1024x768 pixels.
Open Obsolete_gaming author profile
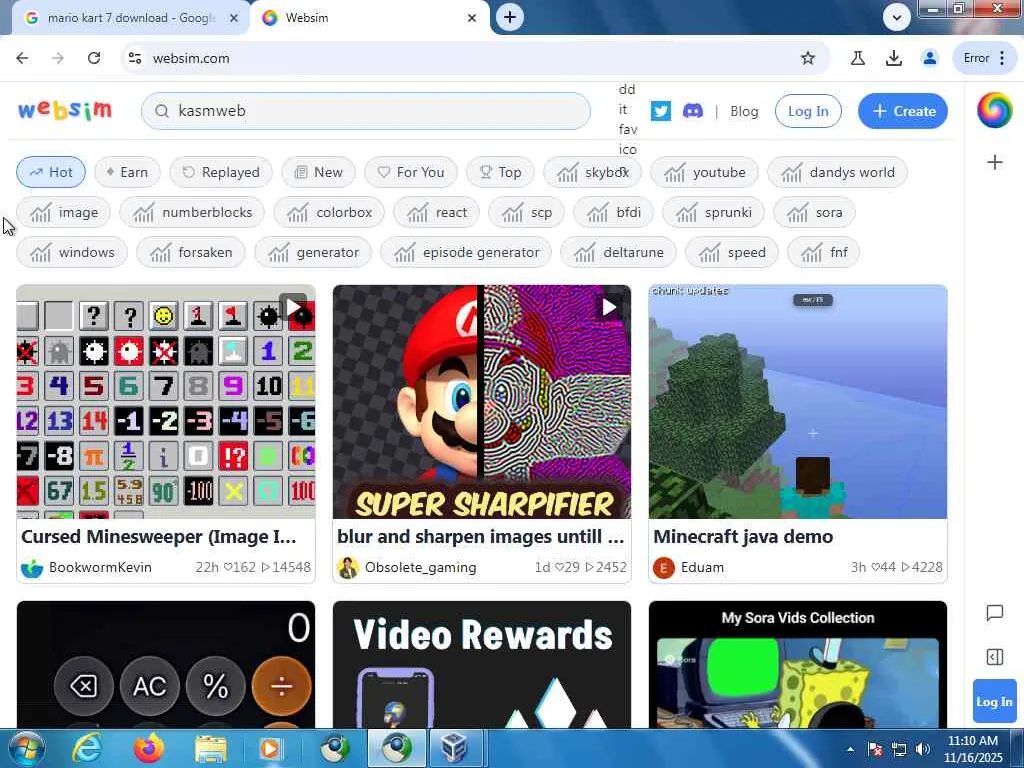point(407,568)
